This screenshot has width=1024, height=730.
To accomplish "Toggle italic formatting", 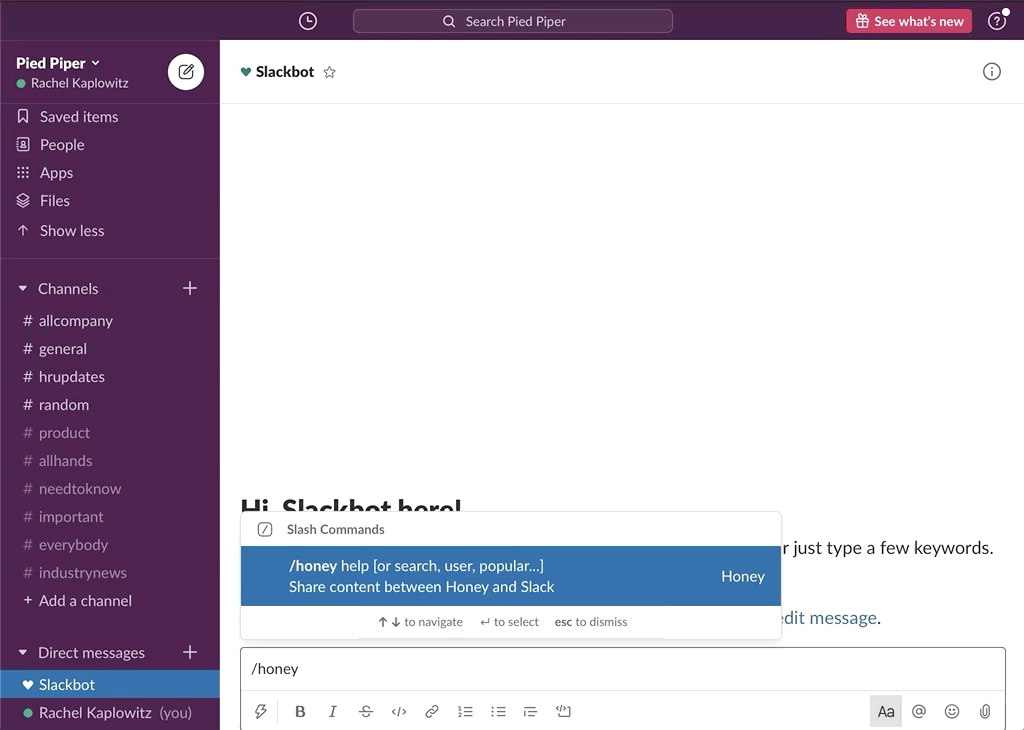I will [x=332, y=711].
